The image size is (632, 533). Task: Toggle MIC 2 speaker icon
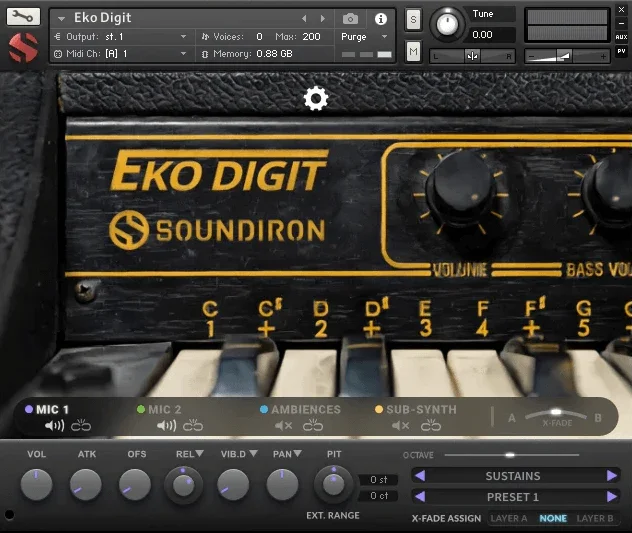[166, 425]
